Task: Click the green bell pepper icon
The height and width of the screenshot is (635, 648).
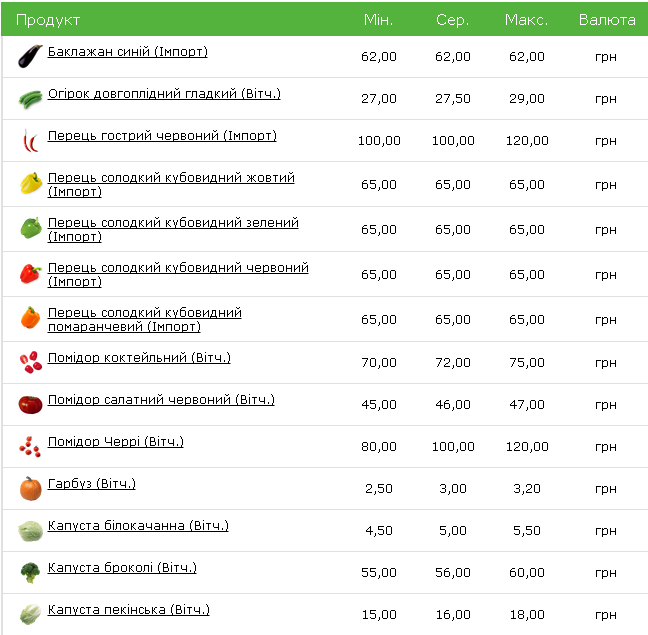Action: pos(31,228)
